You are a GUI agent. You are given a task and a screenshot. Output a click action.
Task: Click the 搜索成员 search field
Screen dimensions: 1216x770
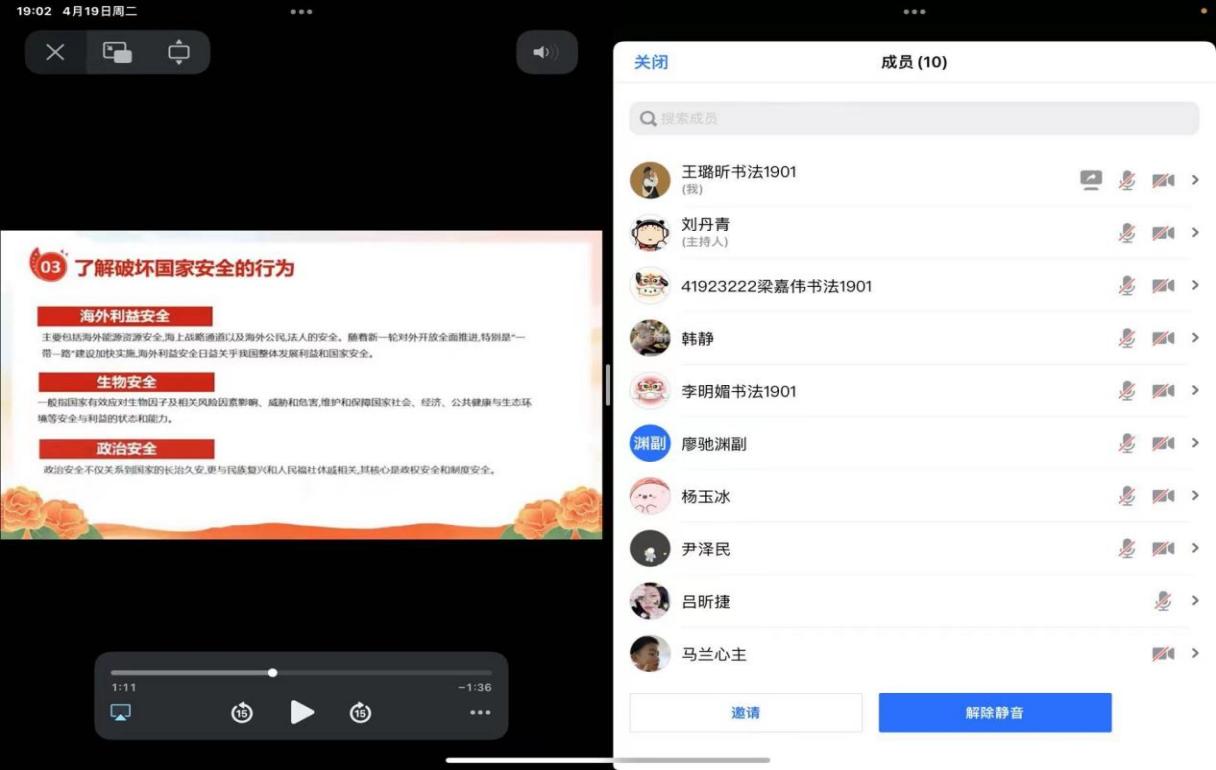coord(914,118)
